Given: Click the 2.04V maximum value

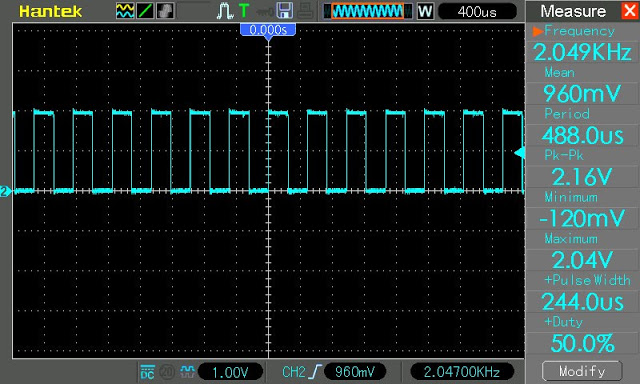Looking at the screenshot, I should coord(582,260).
